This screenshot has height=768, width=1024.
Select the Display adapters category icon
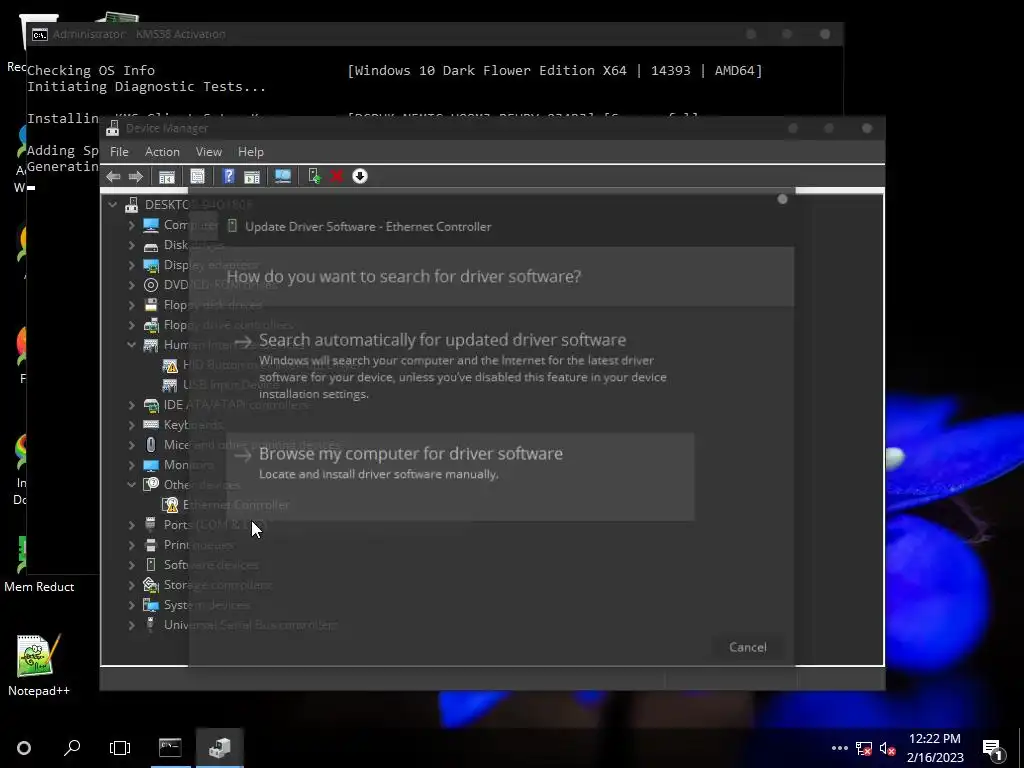151,265
